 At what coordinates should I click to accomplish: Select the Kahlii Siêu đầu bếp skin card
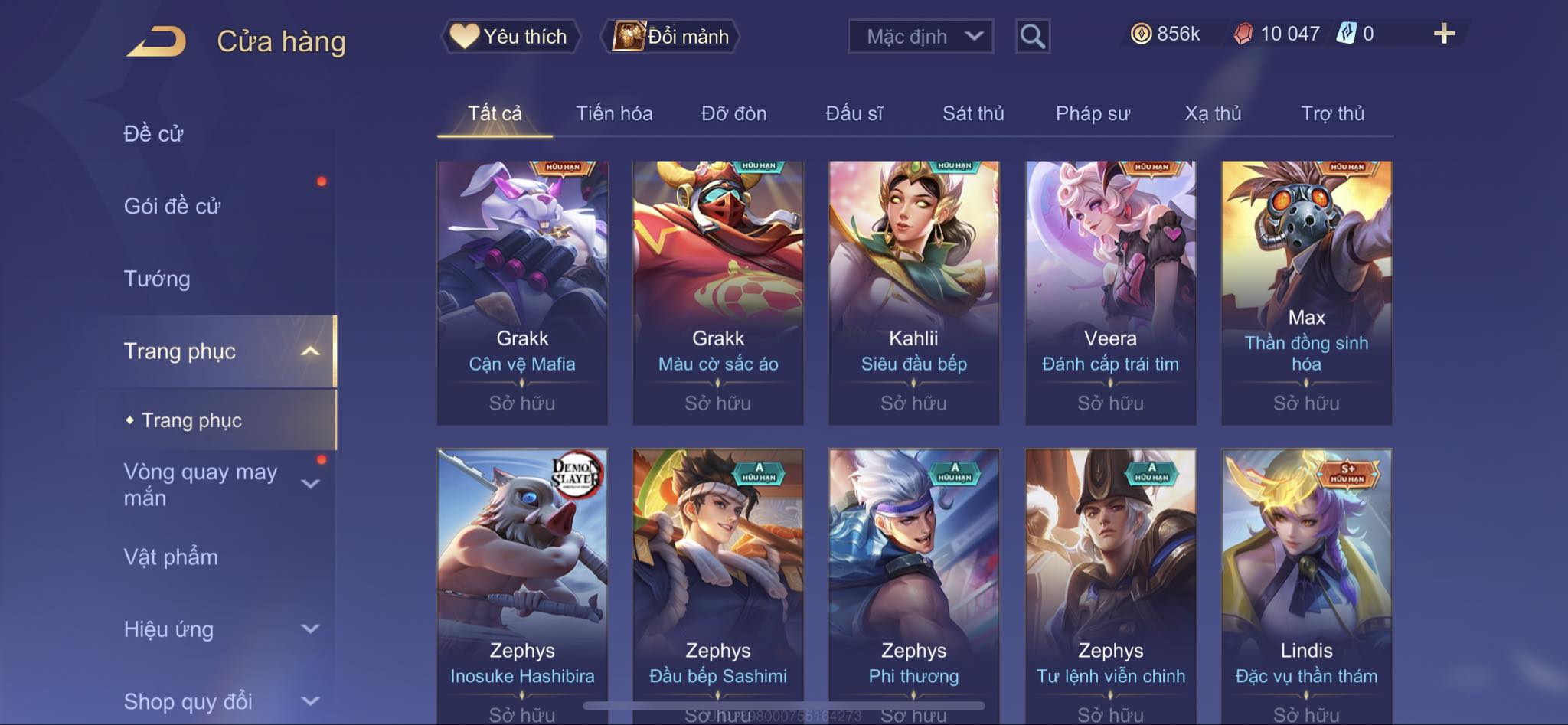pos(913,292)
